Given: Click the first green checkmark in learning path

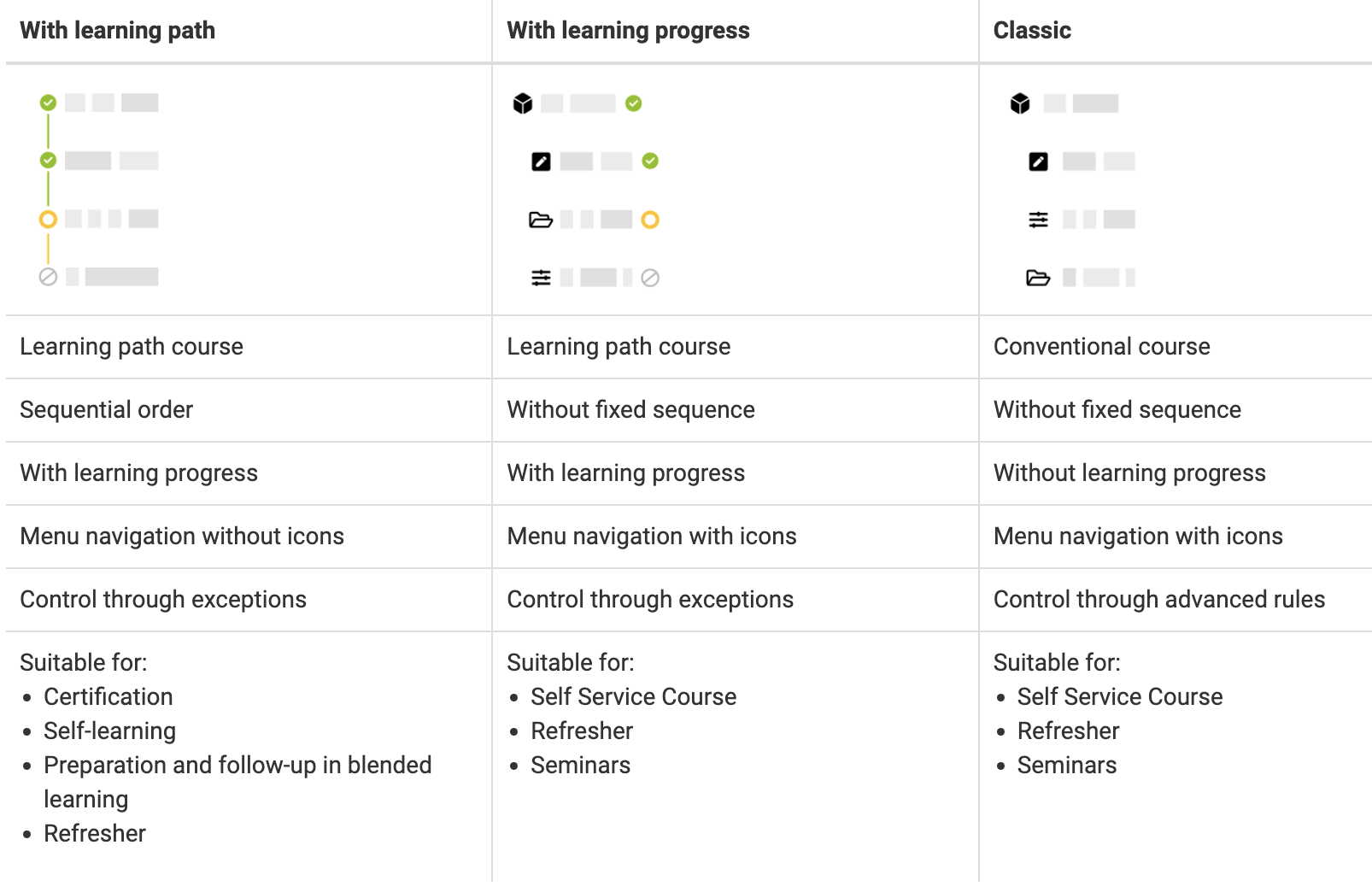Looking at the screenshot, I should point(48,103).
